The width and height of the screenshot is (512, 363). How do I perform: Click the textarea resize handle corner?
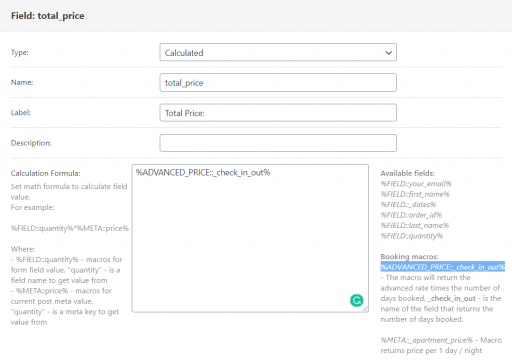365,309
